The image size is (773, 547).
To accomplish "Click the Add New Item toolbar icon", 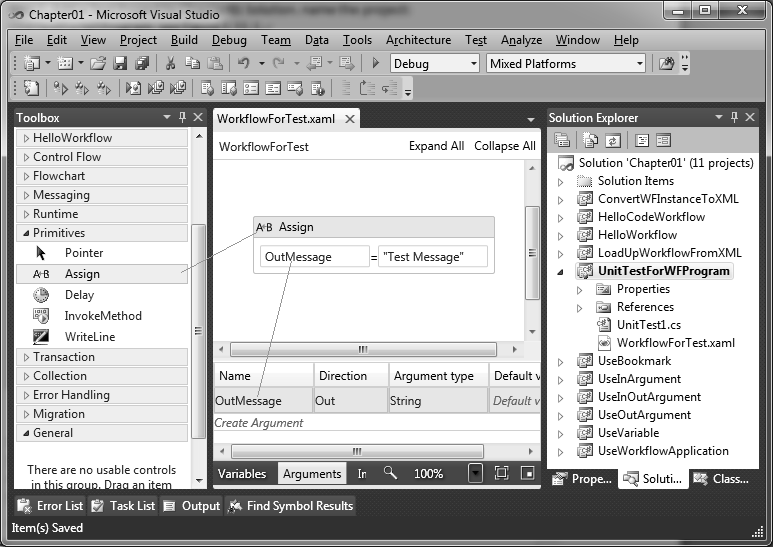I will tap(65, 63).
